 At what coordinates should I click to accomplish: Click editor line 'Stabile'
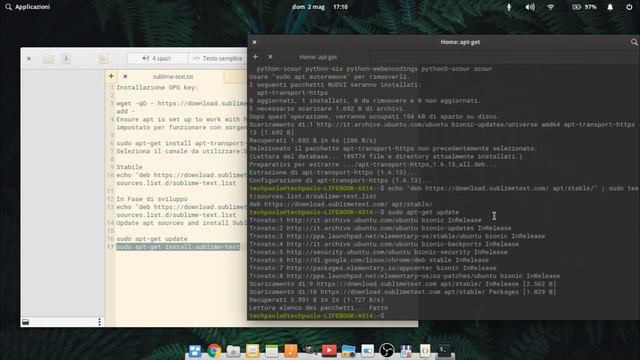click(129, 167)
